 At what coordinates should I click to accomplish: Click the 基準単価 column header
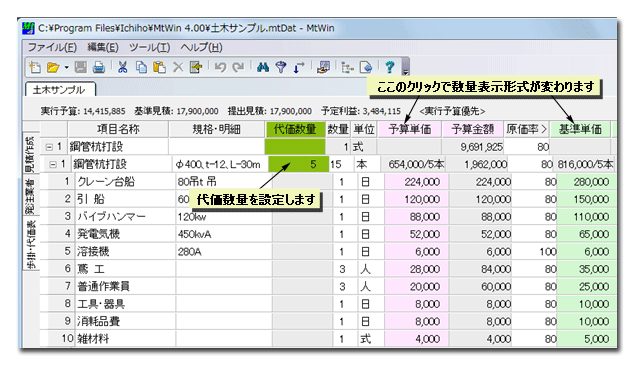pos(580,129)
